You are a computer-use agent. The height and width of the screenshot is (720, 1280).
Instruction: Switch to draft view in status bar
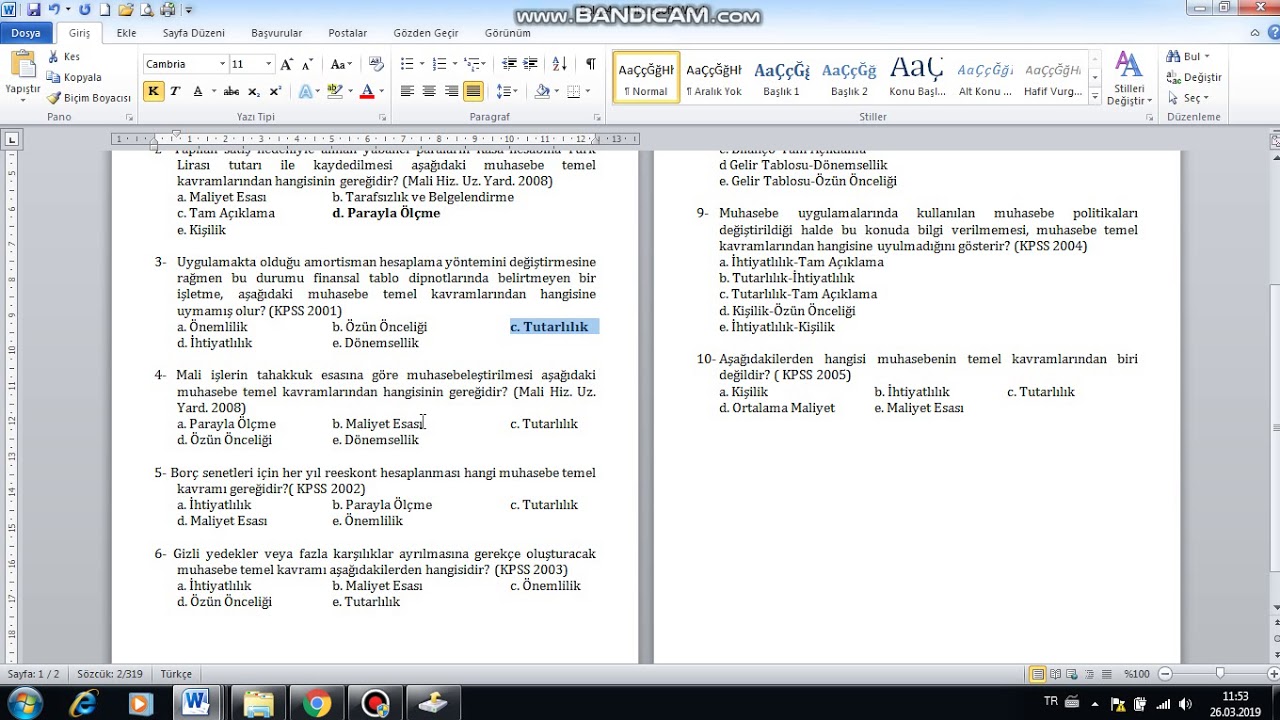tap(1107, 674)
